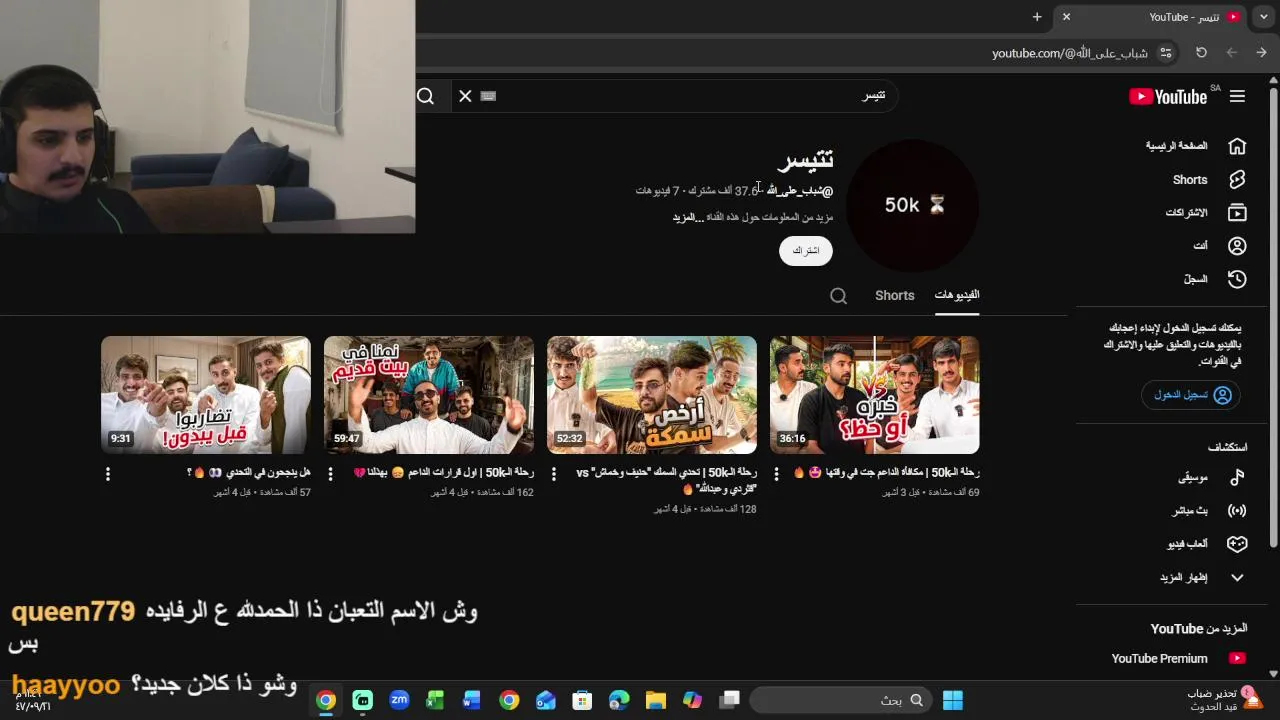Click the اشتراك subscribe button
This screenshot has height=720, width=1280.
coord(806,251)
